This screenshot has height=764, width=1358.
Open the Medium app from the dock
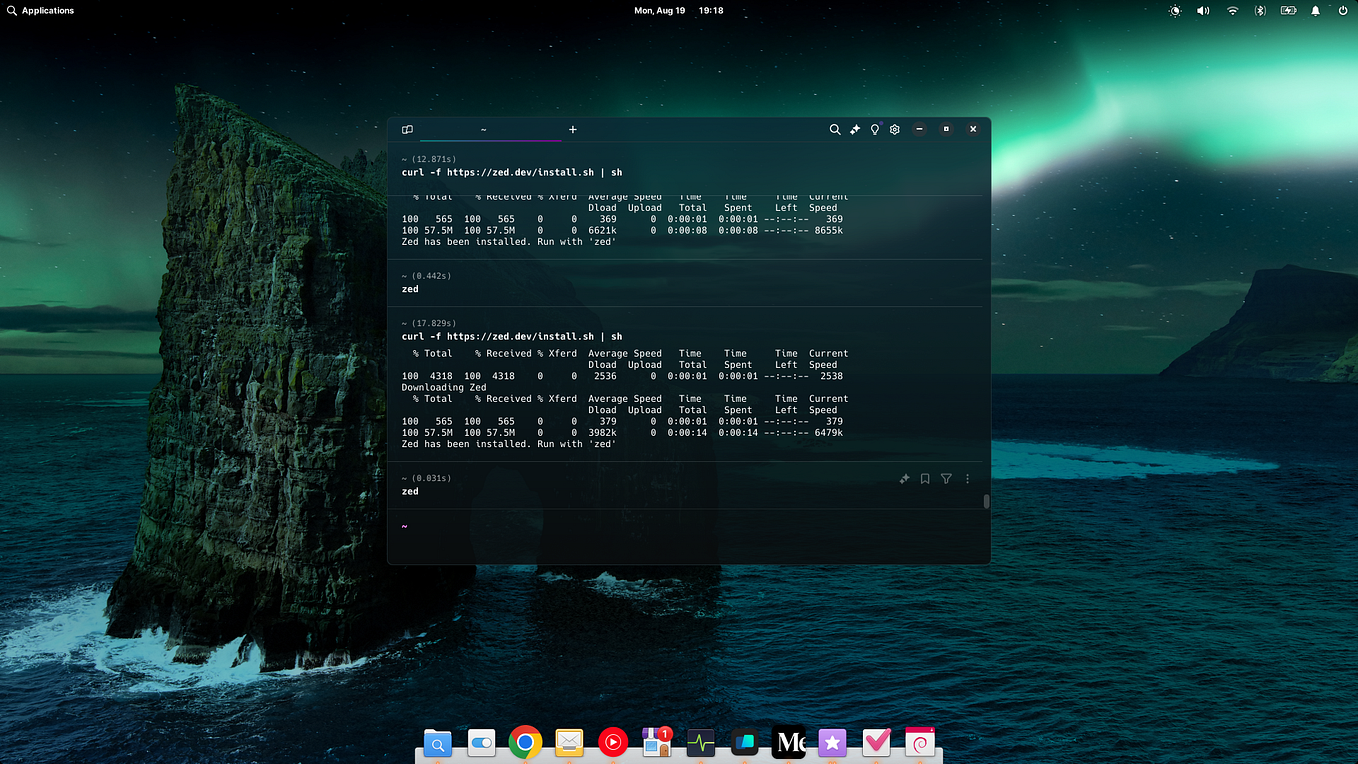click(789, 742)
